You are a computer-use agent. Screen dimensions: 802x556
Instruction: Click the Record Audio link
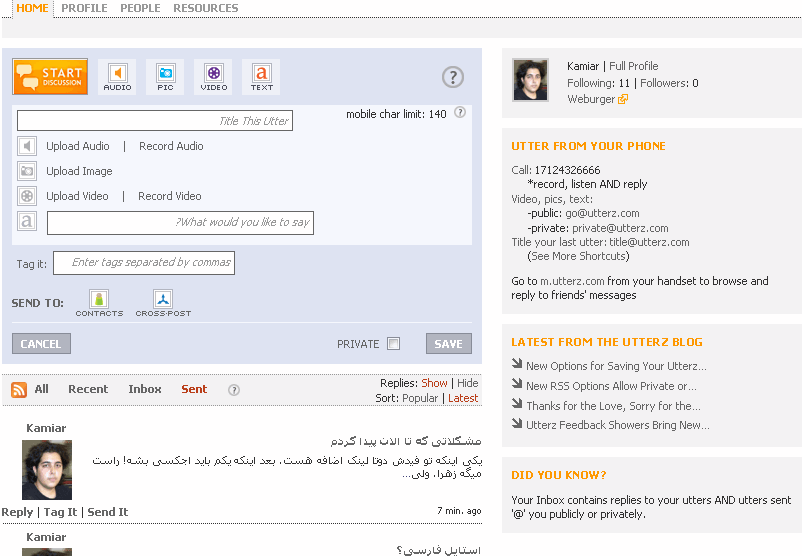click(171, 146)
